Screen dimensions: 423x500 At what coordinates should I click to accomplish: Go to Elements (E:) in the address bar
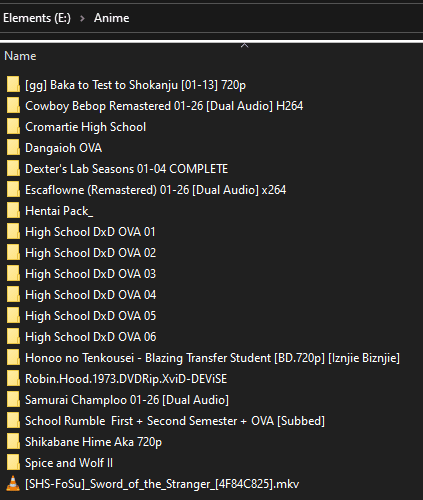click(x=37, y=18)
